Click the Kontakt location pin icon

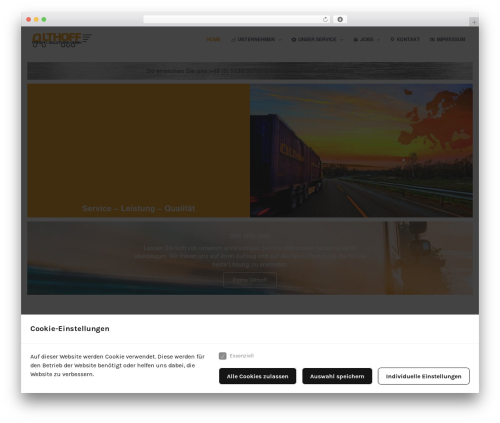tap(392, 39)
